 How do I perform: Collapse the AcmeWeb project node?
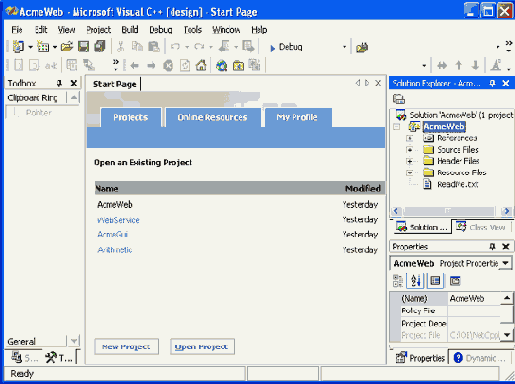(396, 127)
